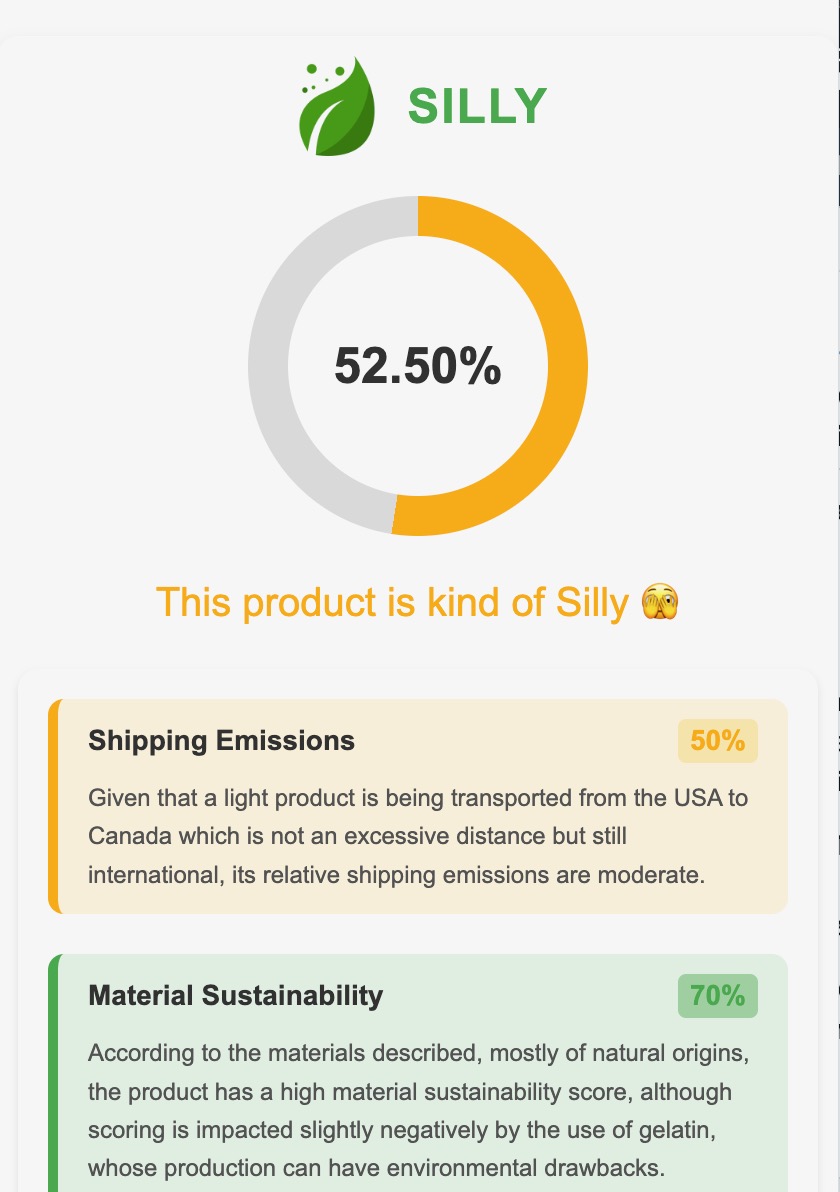
Task: Select the Material Sustainability heading
Action: (x=235, y=996)
